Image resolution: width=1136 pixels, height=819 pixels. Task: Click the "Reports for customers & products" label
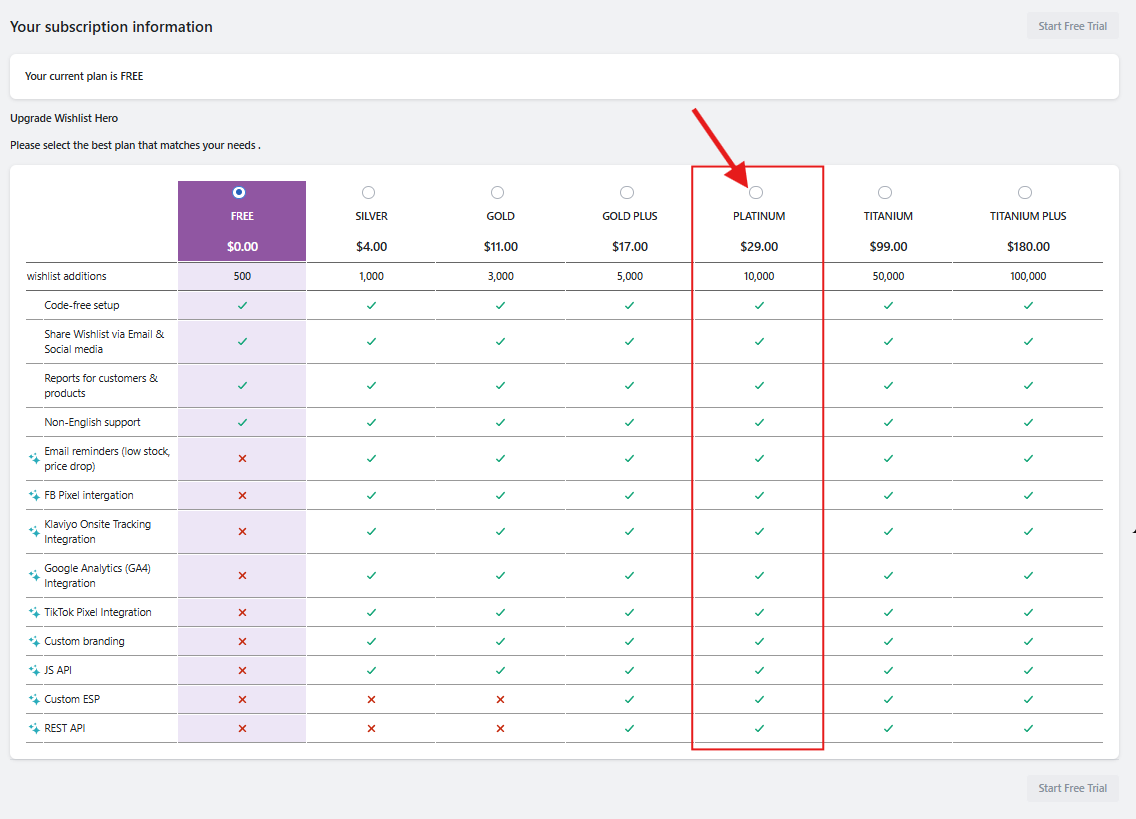click(x=101, y=386)
